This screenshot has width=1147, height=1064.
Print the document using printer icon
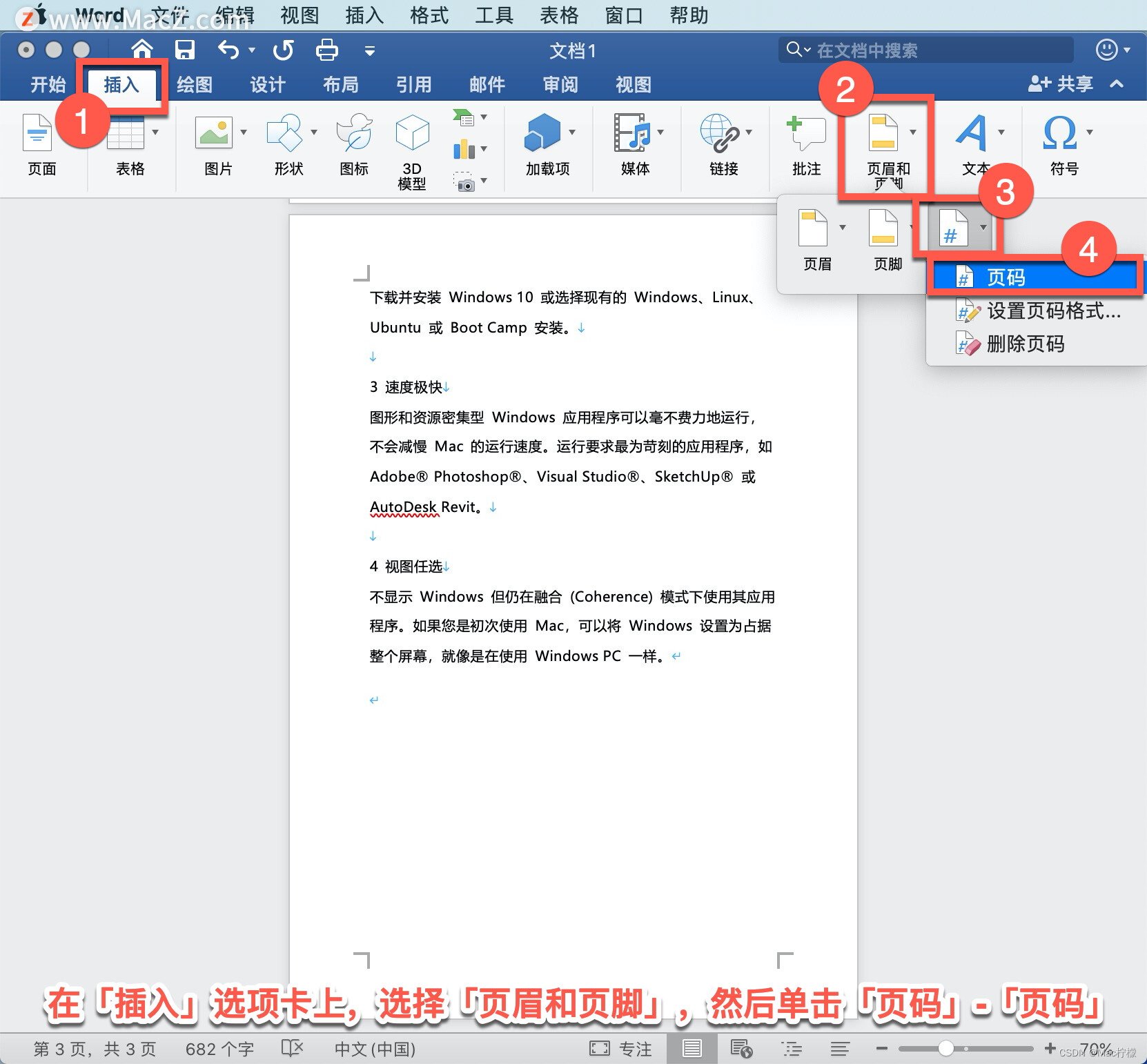[x=326, y=50]
